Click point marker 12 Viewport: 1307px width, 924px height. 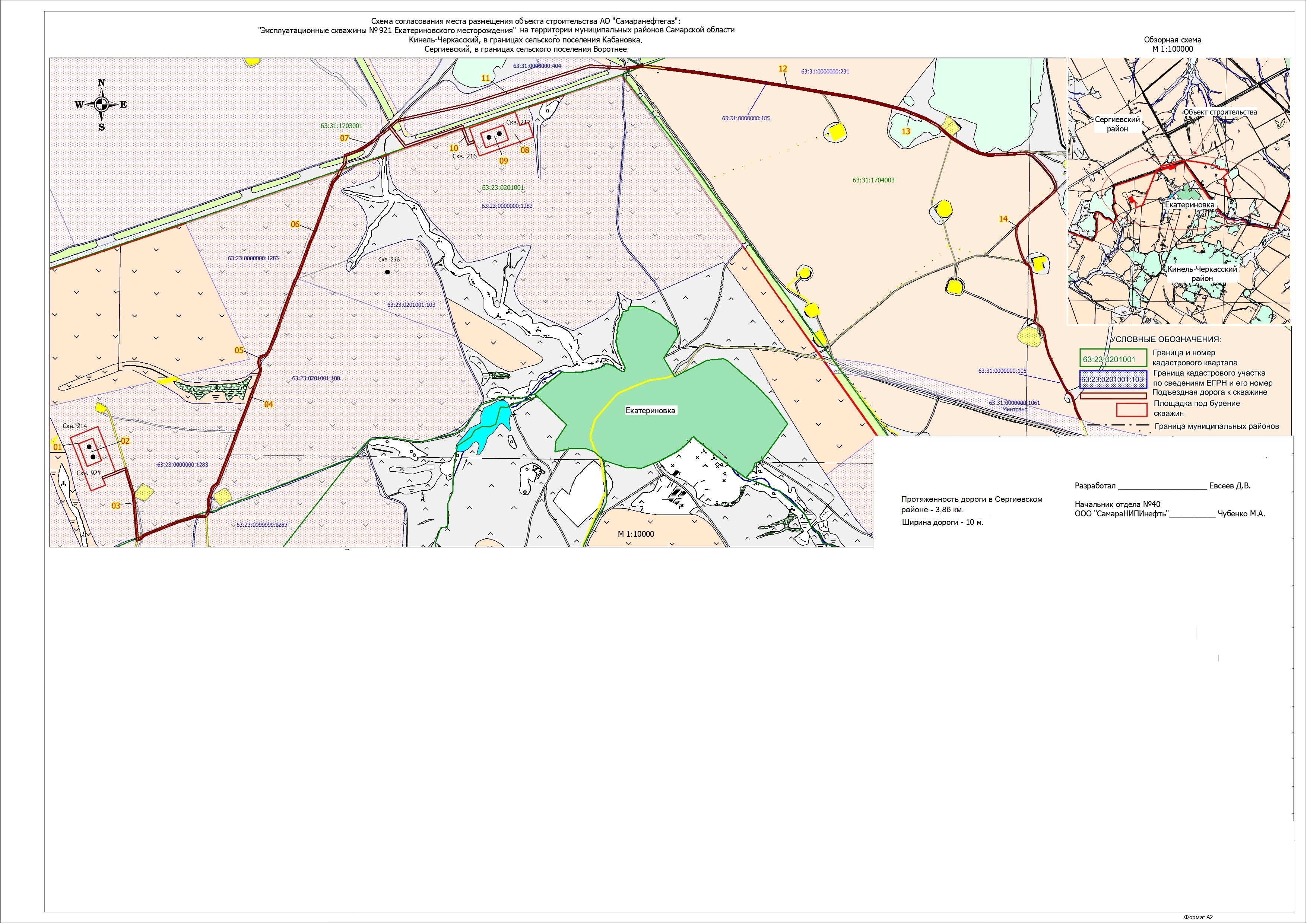(x=783, y=68)
